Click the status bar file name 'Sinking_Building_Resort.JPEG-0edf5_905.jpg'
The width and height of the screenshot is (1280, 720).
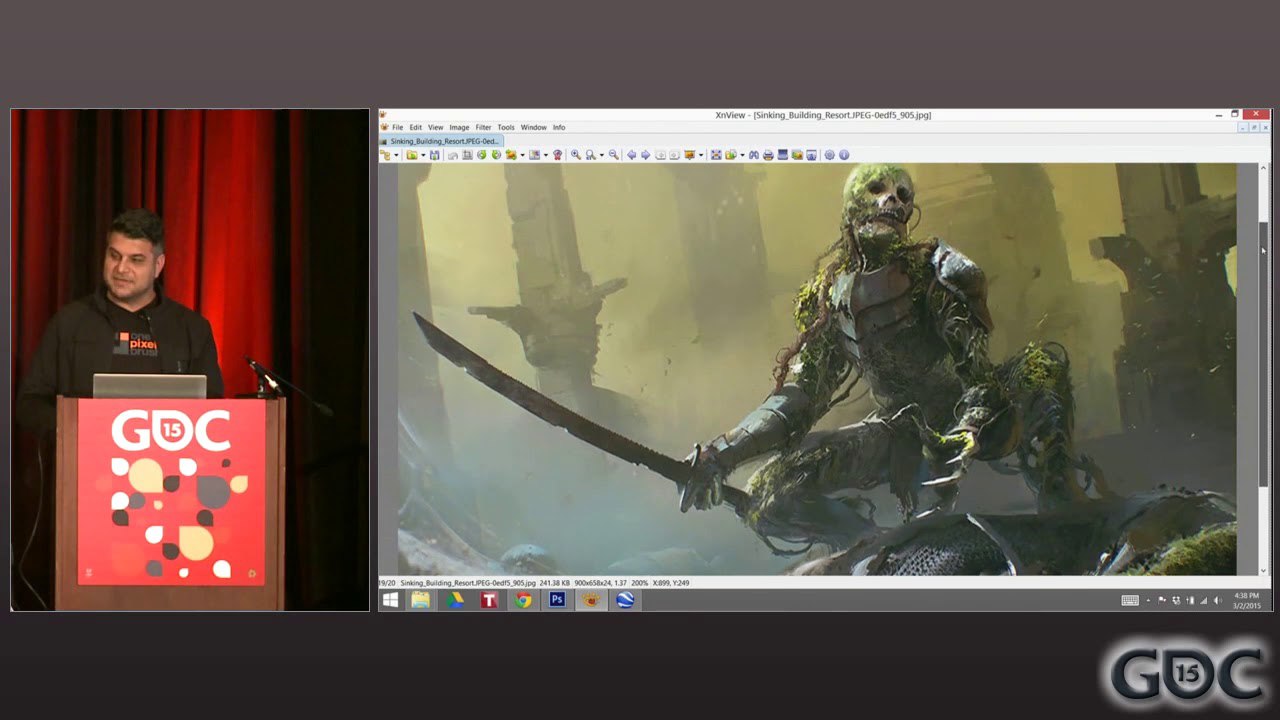point(467,582)
